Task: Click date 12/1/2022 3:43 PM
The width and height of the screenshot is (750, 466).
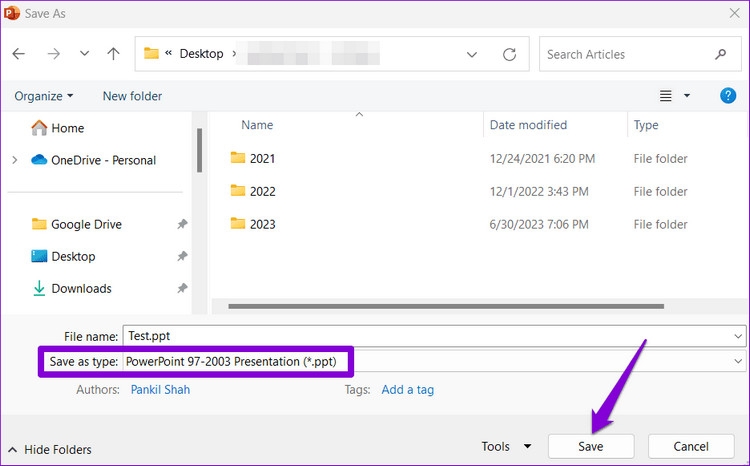Action: (539, 191)
